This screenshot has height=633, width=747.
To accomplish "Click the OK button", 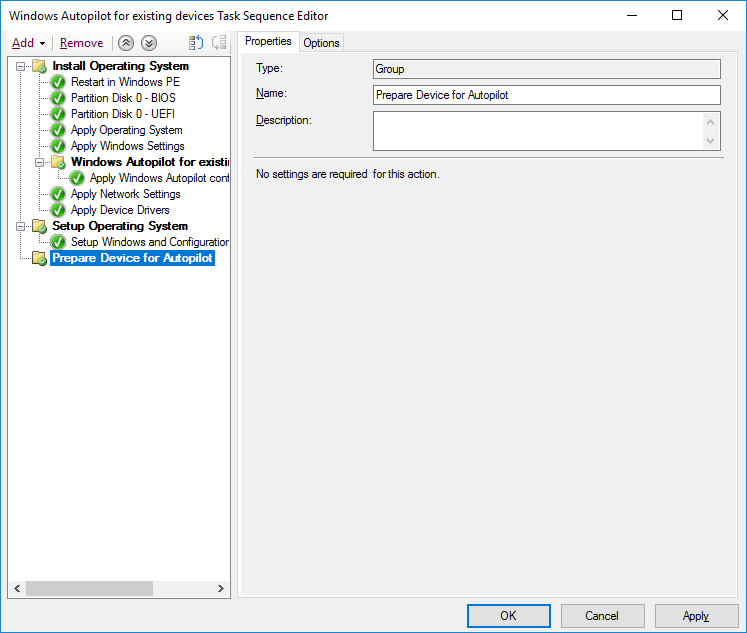I will click(509, 616).
